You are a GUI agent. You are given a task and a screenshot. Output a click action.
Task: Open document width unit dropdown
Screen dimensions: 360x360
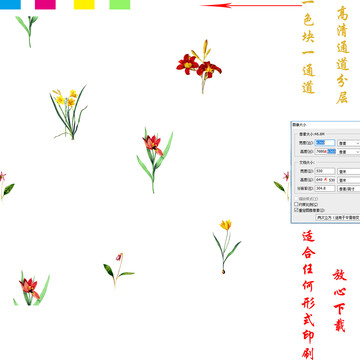[x=349, y=172]
